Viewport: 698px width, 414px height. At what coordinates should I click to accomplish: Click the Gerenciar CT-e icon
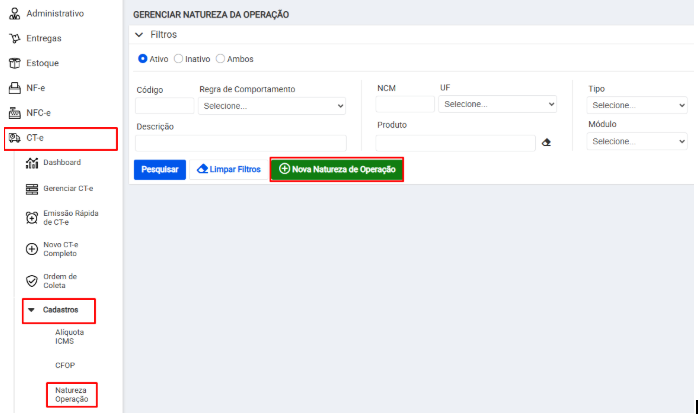31,189
